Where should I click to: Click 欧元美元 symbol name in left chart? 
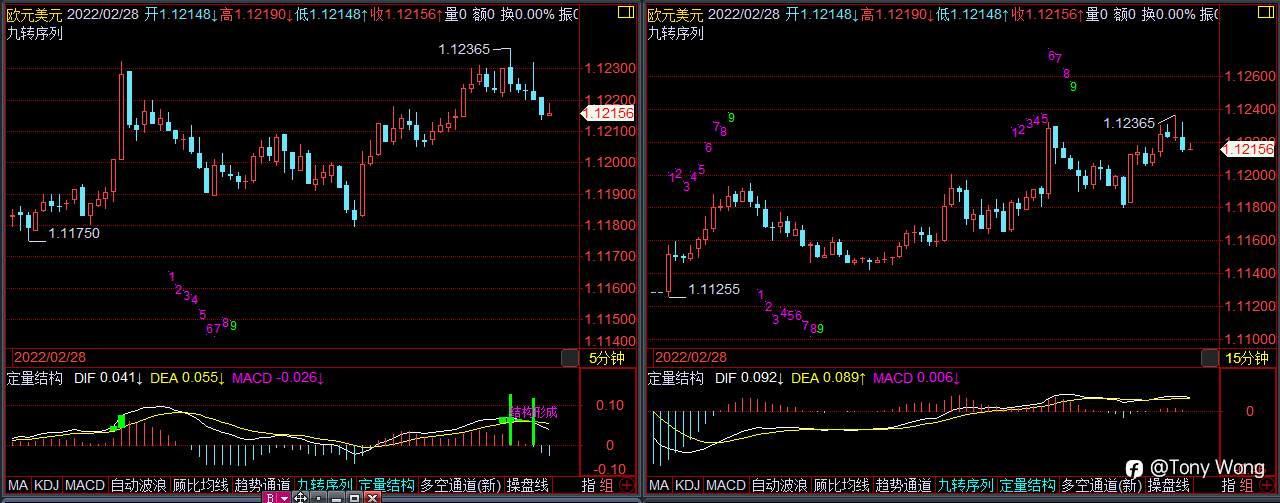point(33,14)
